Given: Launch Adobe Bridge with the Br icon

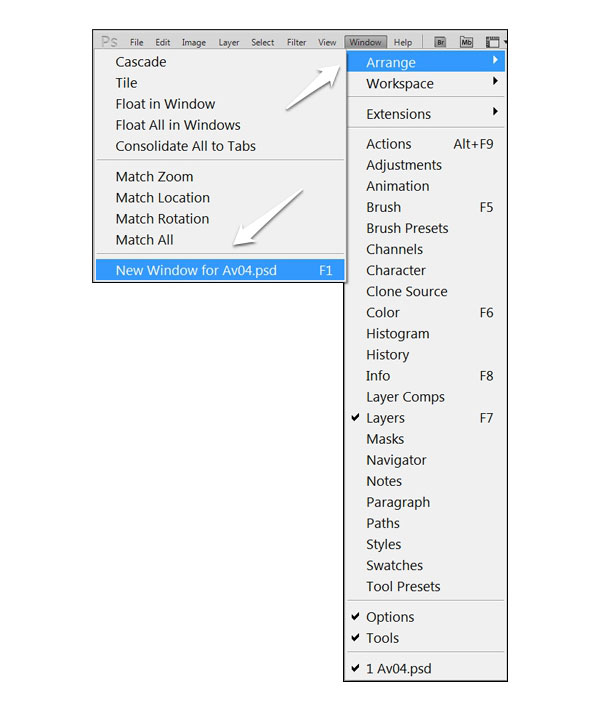Looking at the screenshot, I should coord(440,42).
